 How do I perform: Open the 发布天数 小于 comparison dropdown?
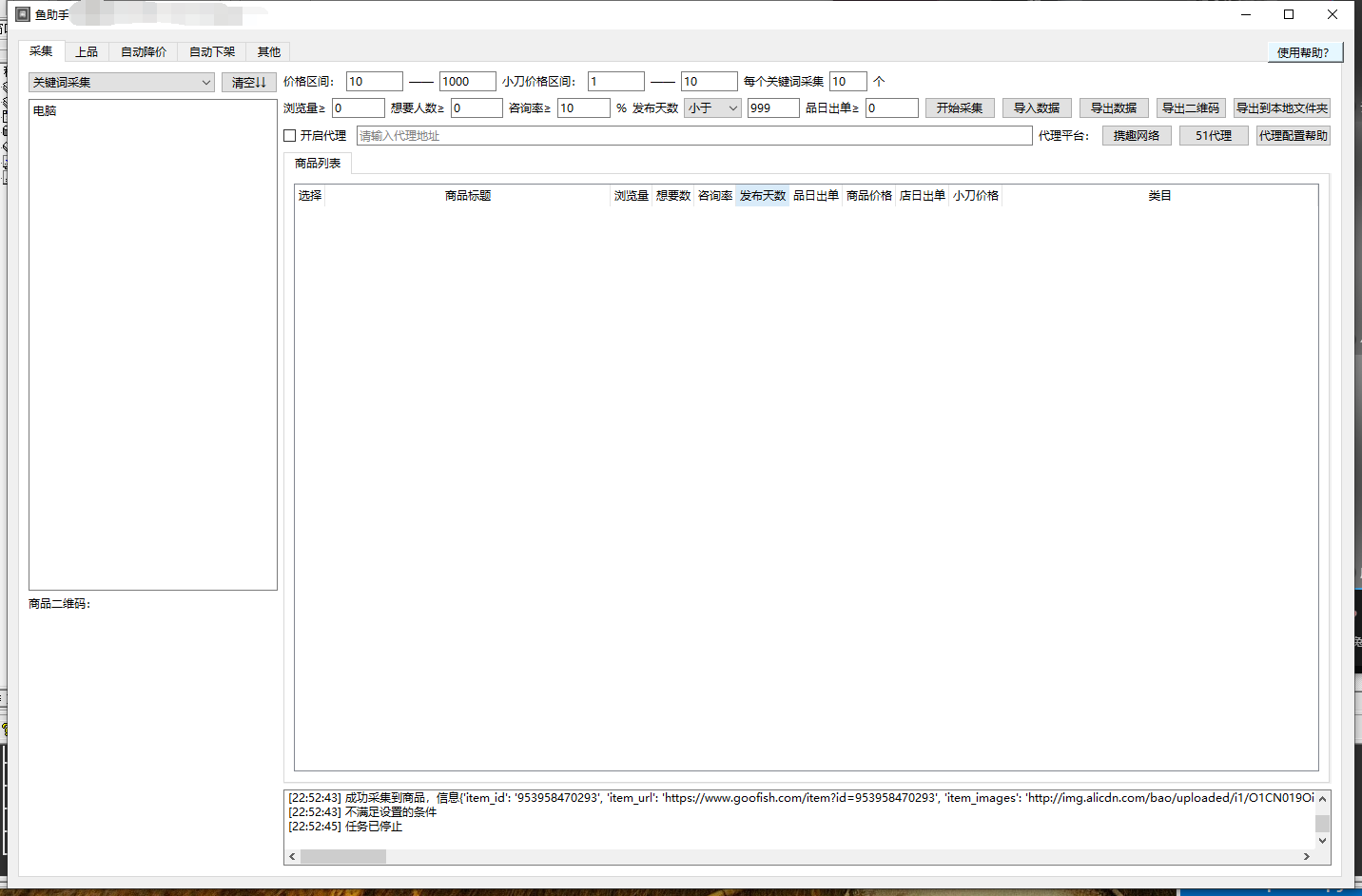coord(711,107)
